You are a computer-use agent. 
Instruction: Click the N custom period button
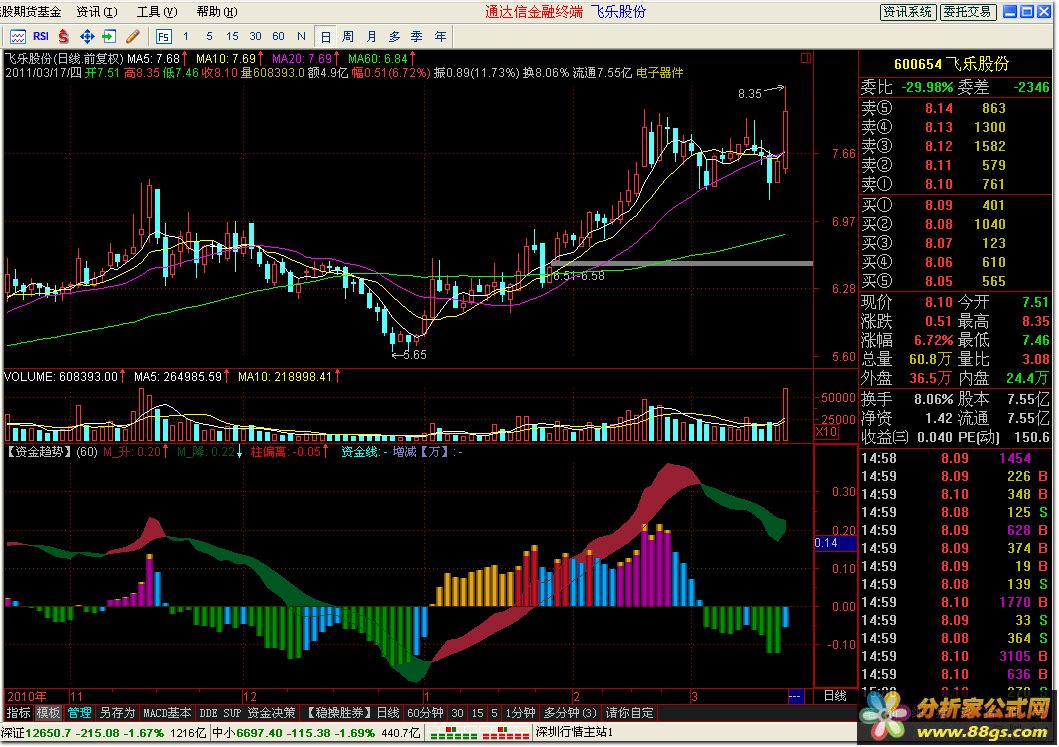301,36
